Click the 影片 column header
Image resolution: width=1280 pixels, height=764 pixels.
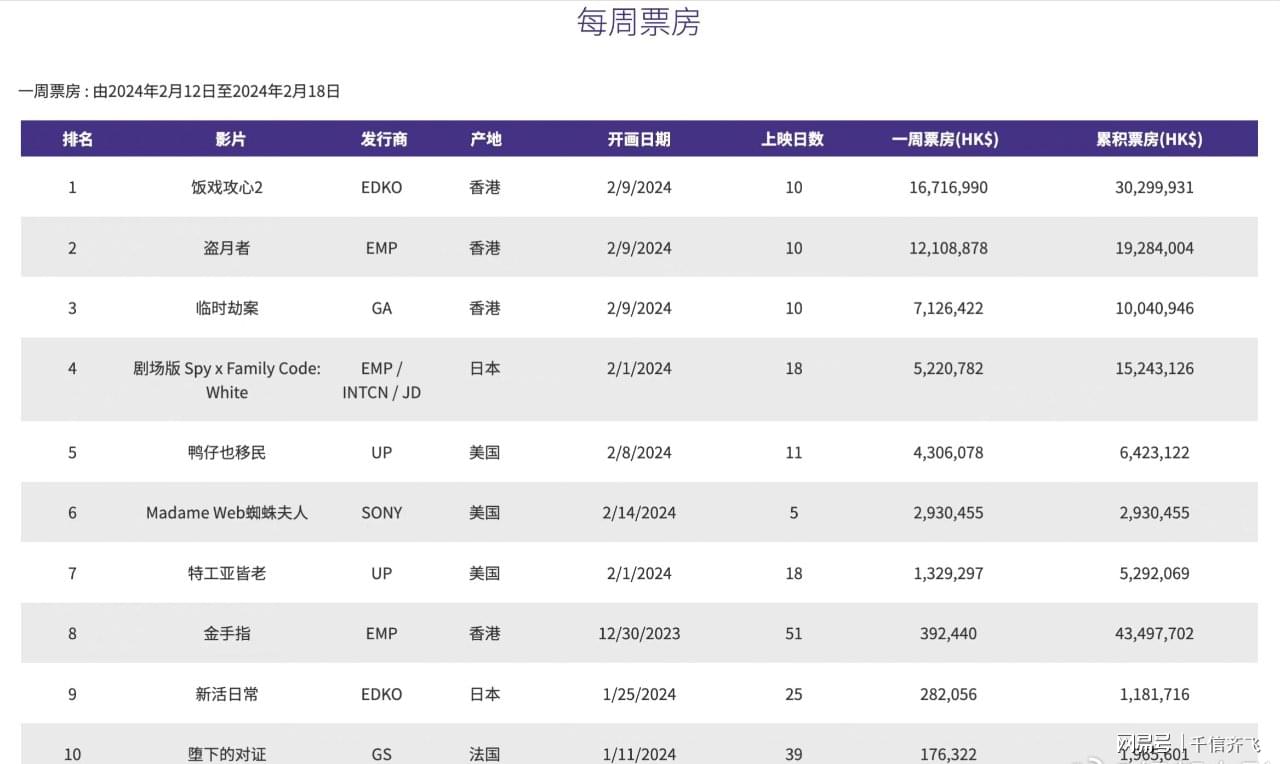pos(230,139)
